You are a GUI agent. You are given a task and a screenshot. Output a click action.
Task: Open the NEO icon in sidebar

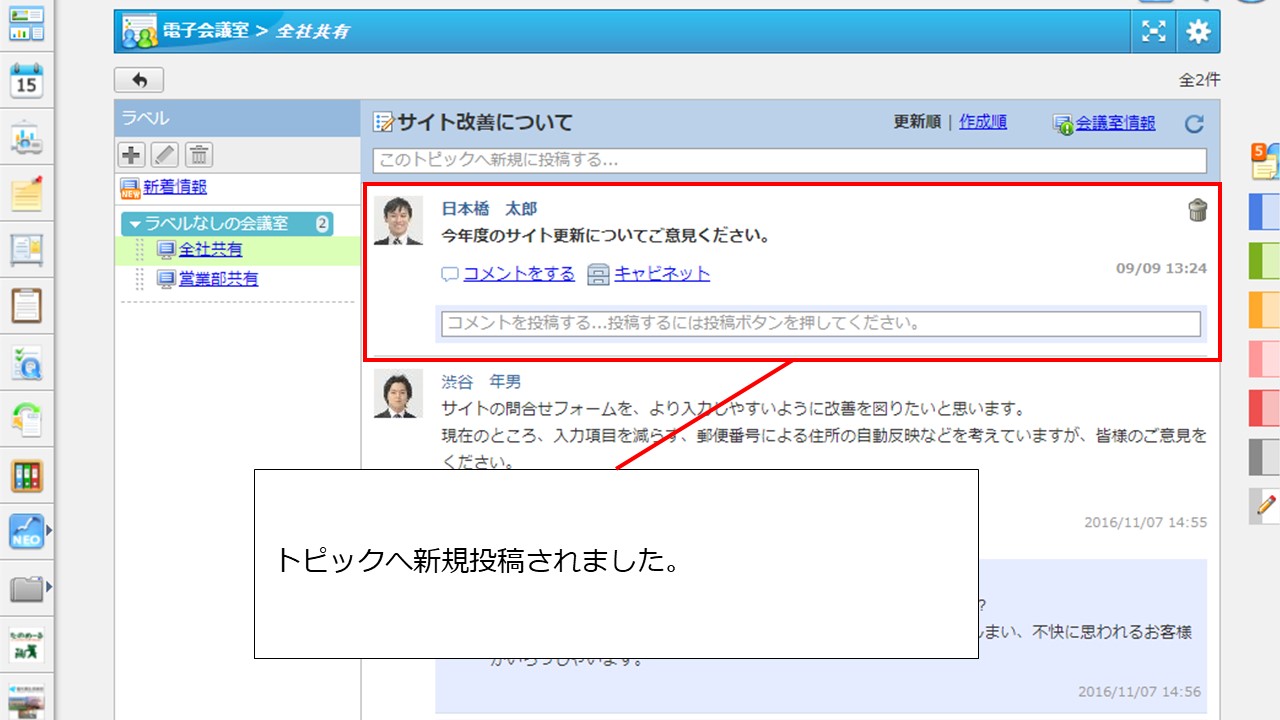pyautogui.click(x=27, y=531)
